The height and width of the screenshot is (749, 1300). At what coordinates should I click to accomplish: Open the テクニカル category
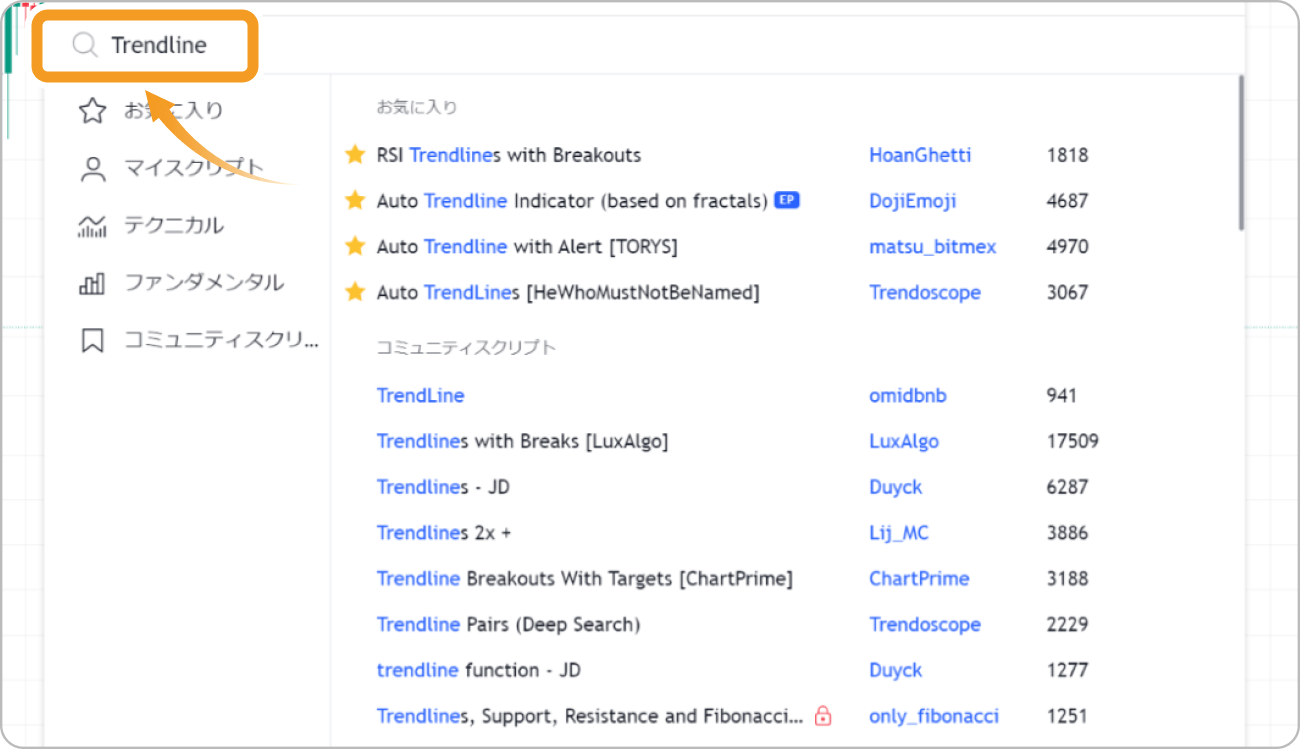pos(150,225)
